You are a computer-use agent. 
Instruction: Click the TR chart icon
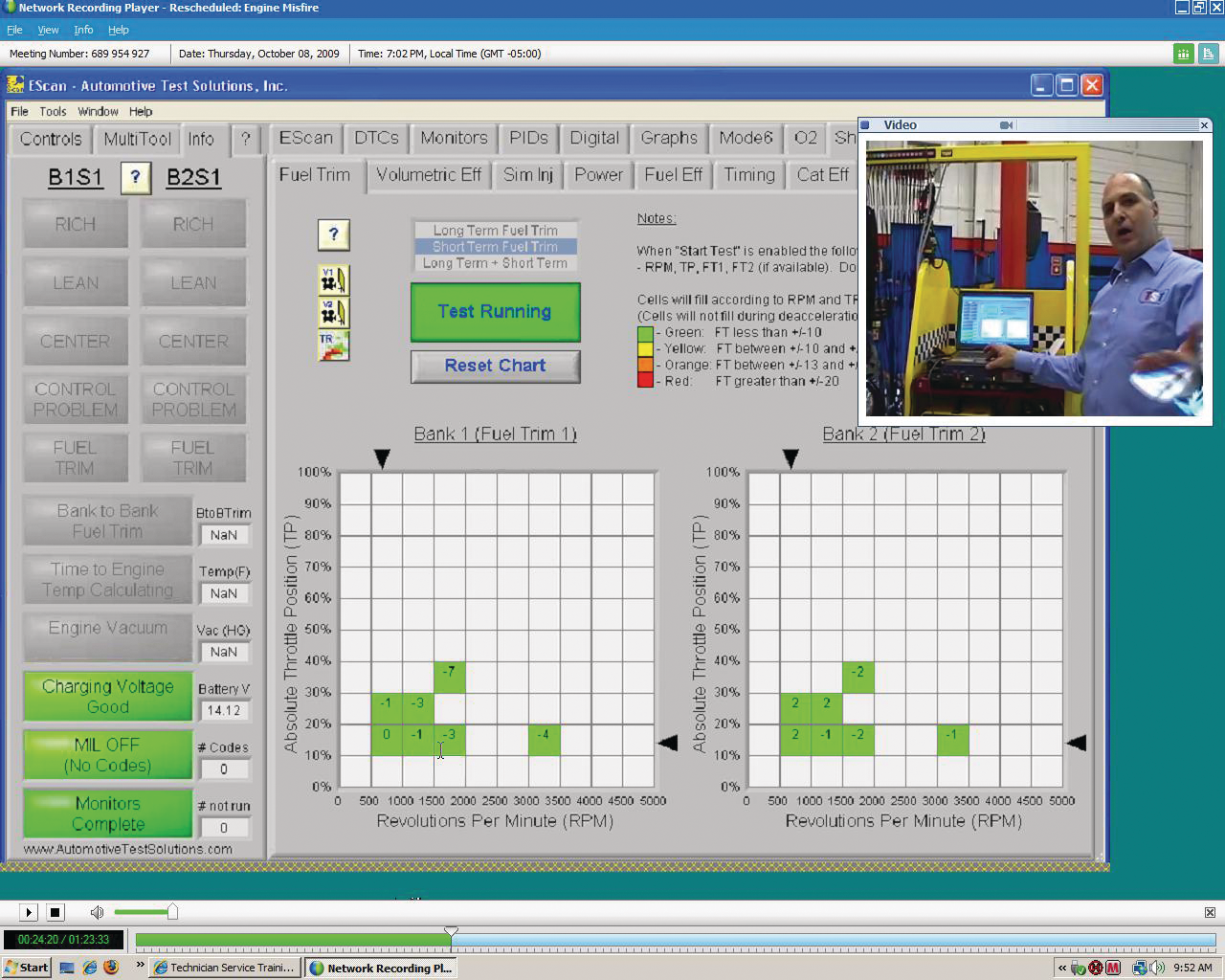pos(334,345)
